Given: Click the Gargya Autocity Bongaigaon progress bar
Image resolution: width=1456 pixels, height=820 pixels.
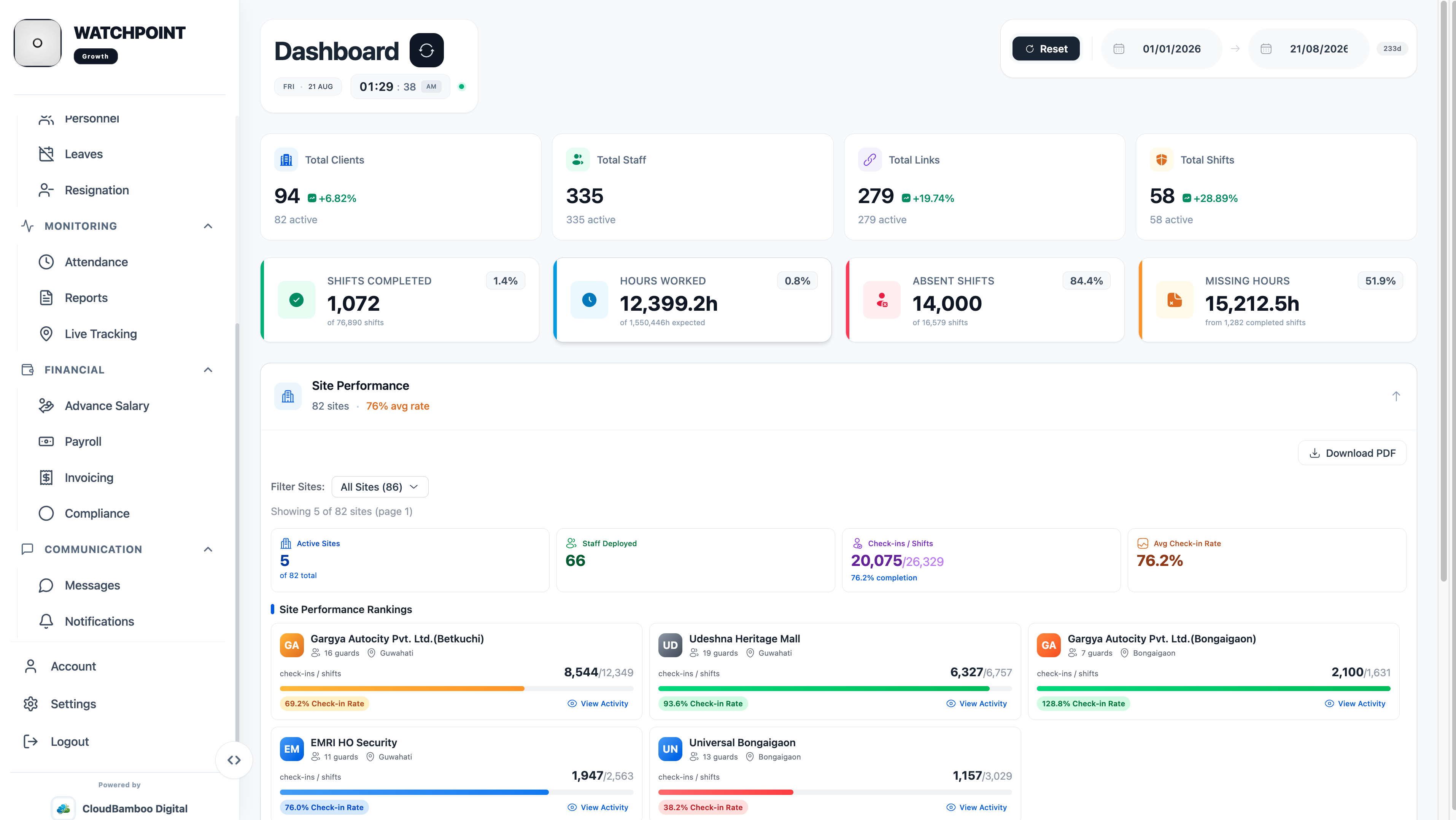Looking at the screenshot, I should pyautogui.click(x=1213, y=688).
